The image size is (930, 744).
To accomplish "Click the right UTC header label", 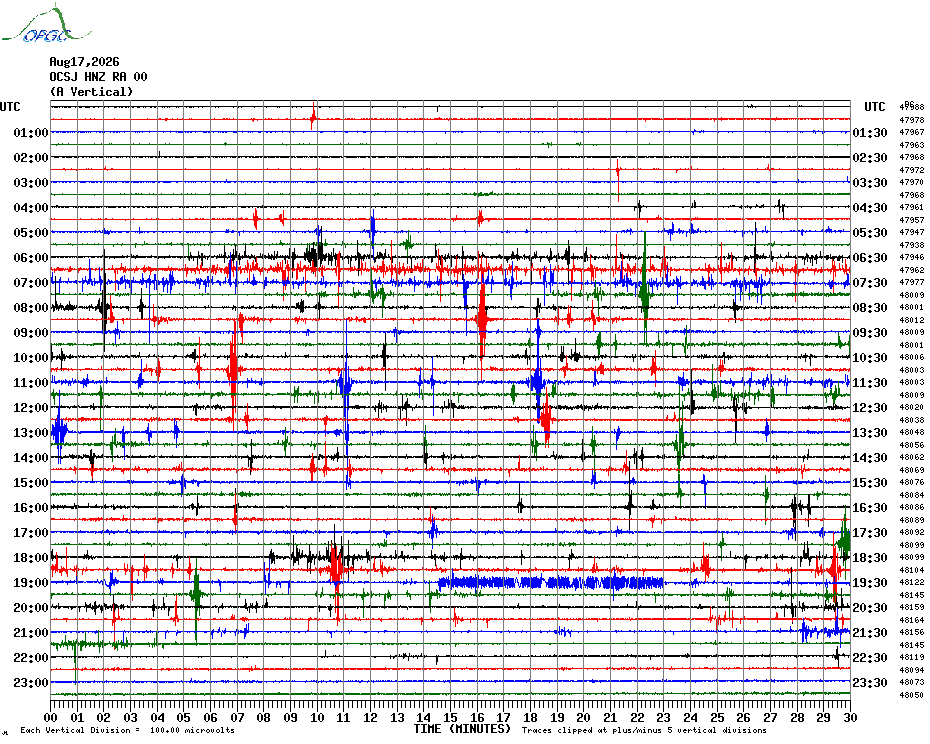I will [x=874, y=107].
